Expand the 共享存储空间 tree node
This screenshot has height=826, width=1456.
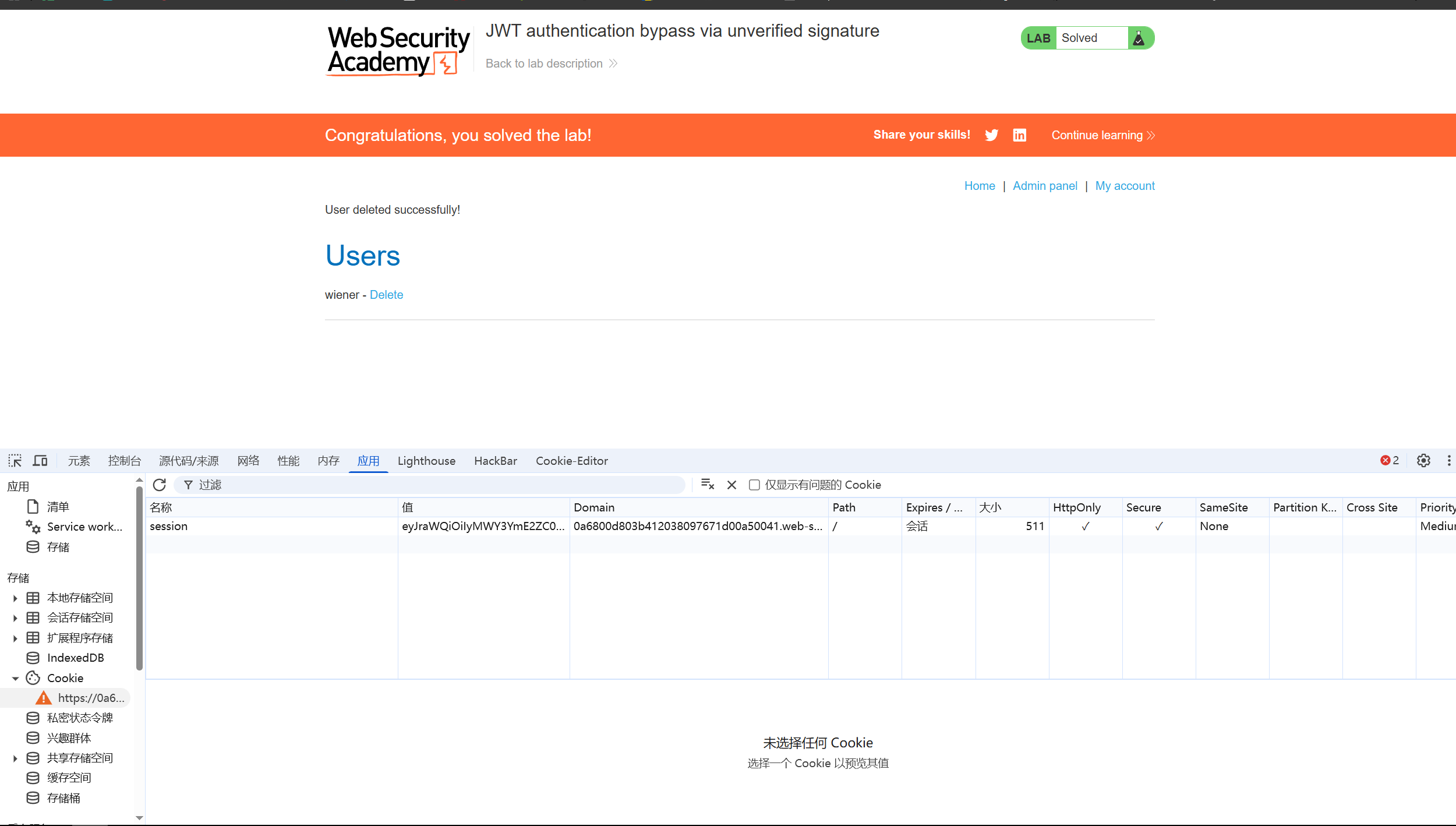click(15, 758)
